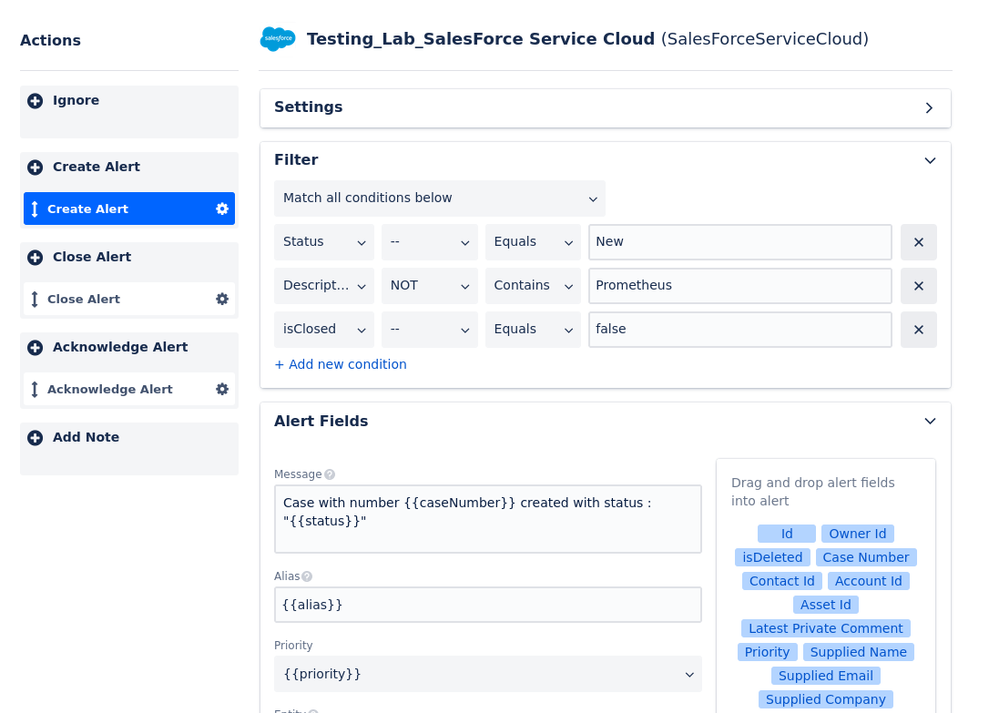Click the Supplied Company field tag
This screenshot has height=713, width=999.
[x=826, y=700]
